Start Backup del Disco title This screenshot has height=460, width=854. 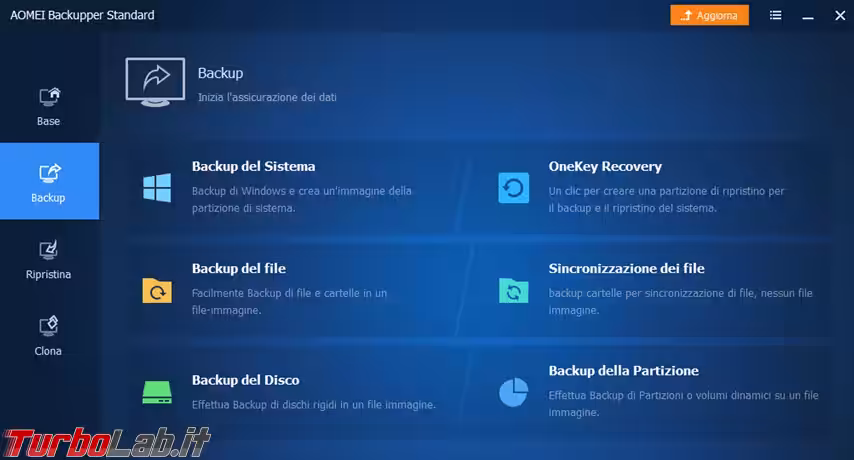click(x=245, y=380)
